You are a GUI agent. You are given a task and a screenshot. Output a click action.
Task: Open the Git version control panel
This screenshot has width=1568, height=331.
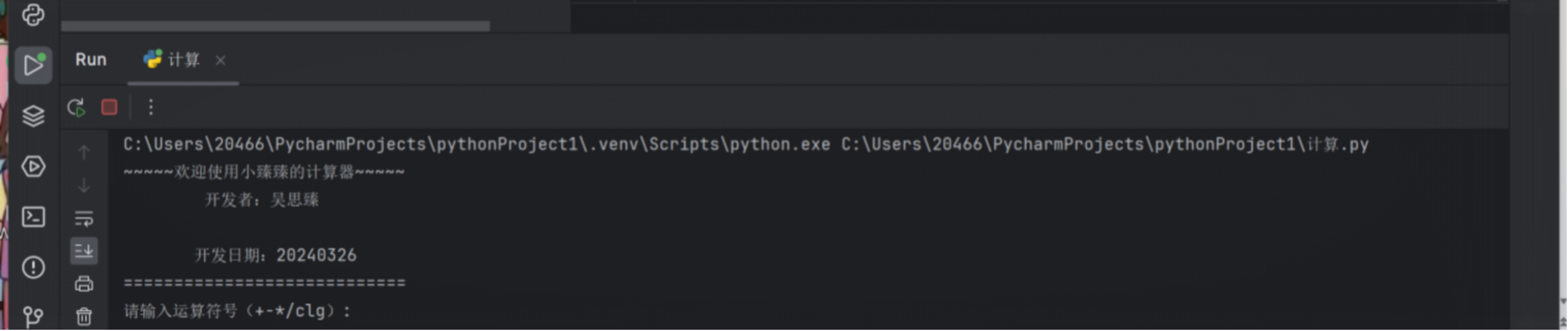pos(33,317)
